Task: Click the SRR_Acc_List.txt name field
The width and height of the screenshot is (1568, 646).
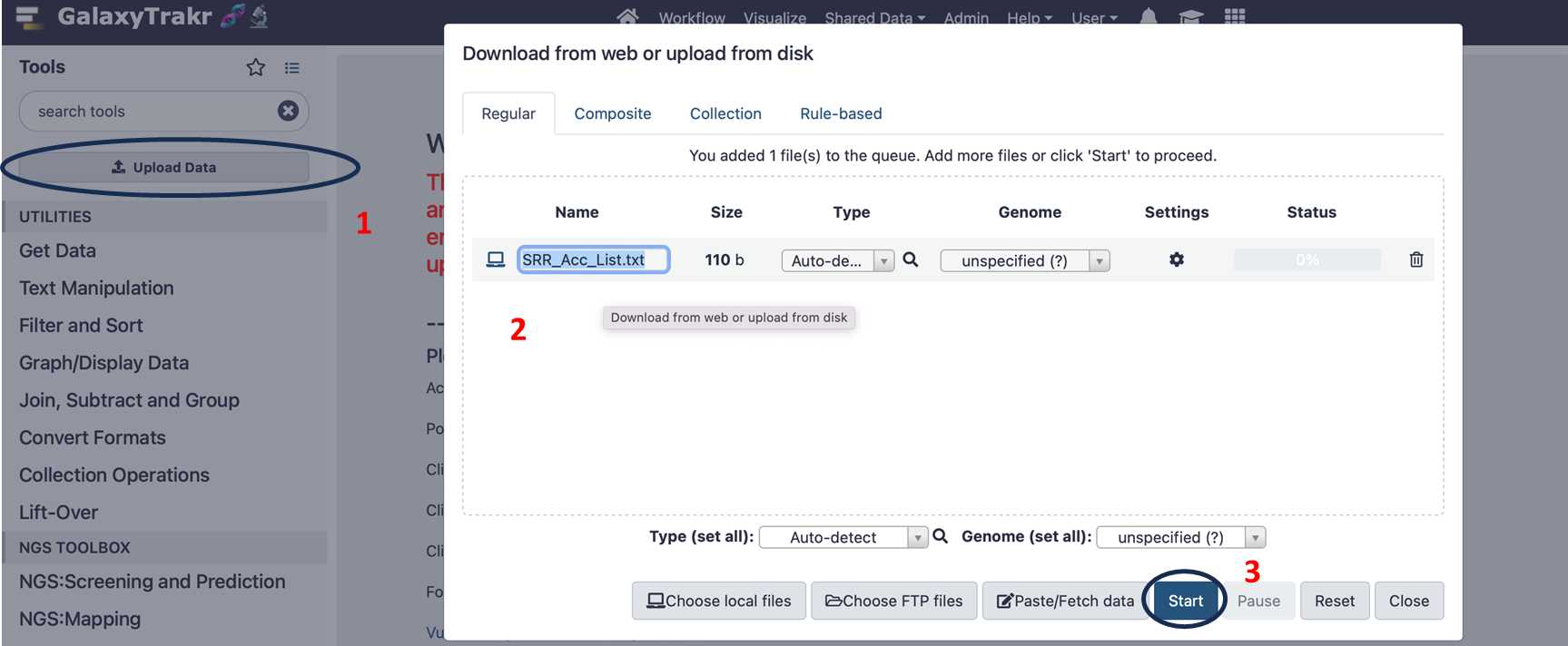Action: coord(594,259)
